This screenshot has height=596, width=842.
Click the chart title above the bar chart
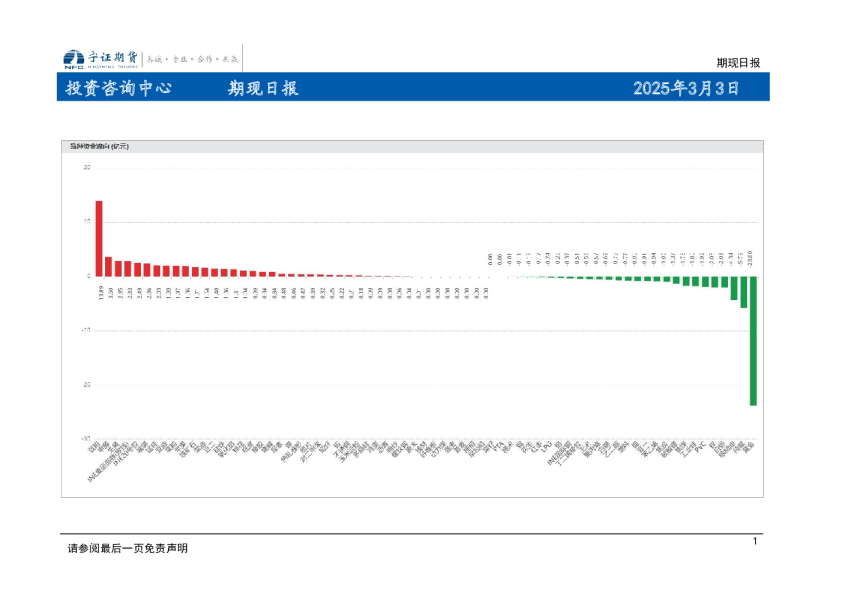[x=99, y=147]
